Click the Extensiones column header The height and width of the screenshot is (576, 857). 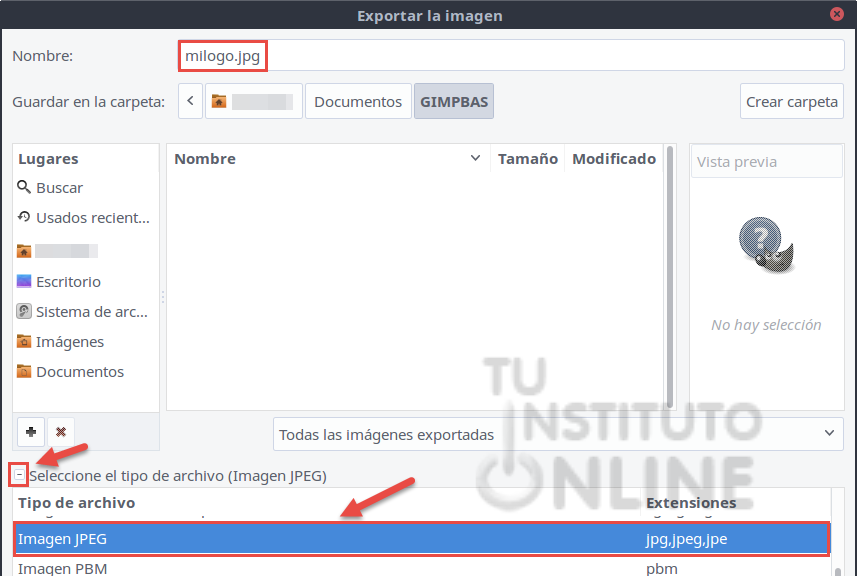click(735, 502)
